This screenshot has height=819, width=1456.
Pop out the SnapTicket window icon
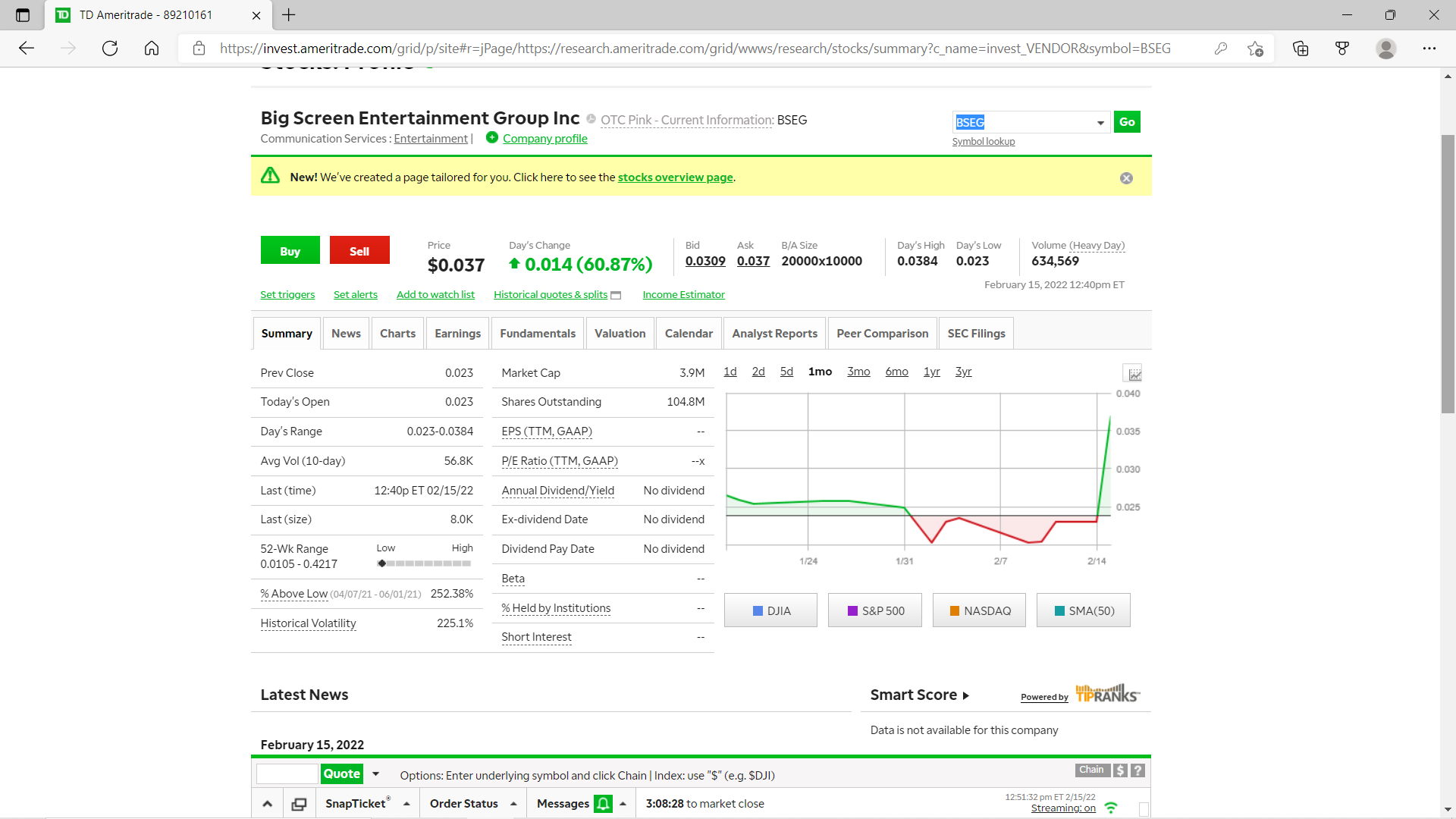299,804
